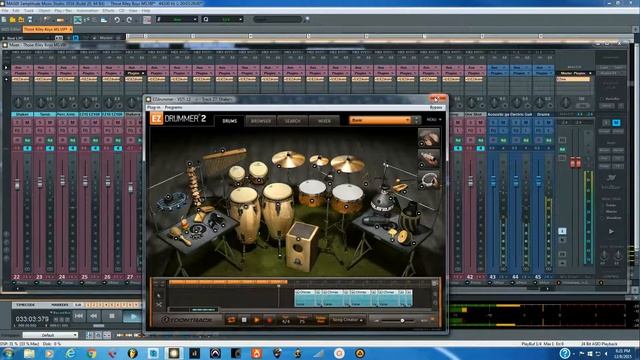Open the EZdrummer MENU dropdown
Image resolution: width=640 pixels, height=360 pixels.
pyautogui.click(x=433, y=120)
